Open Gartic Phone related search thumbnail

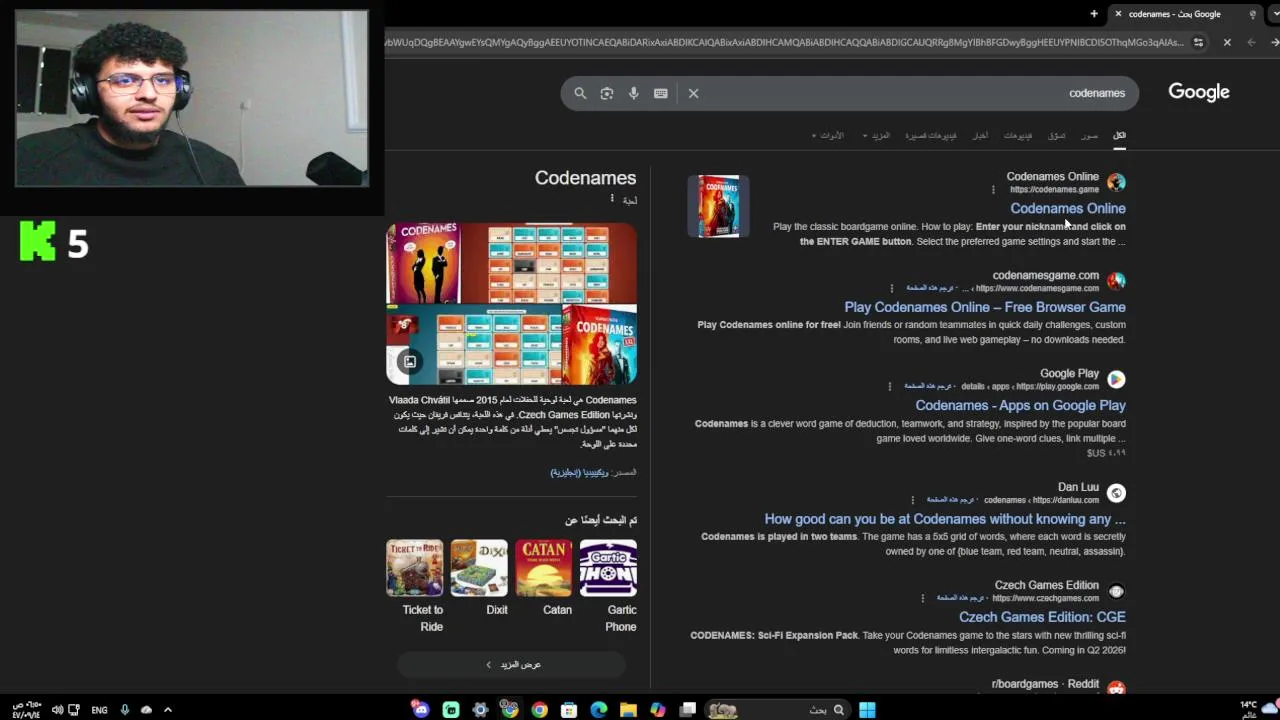pyautogui.click(x=608, y=568)
